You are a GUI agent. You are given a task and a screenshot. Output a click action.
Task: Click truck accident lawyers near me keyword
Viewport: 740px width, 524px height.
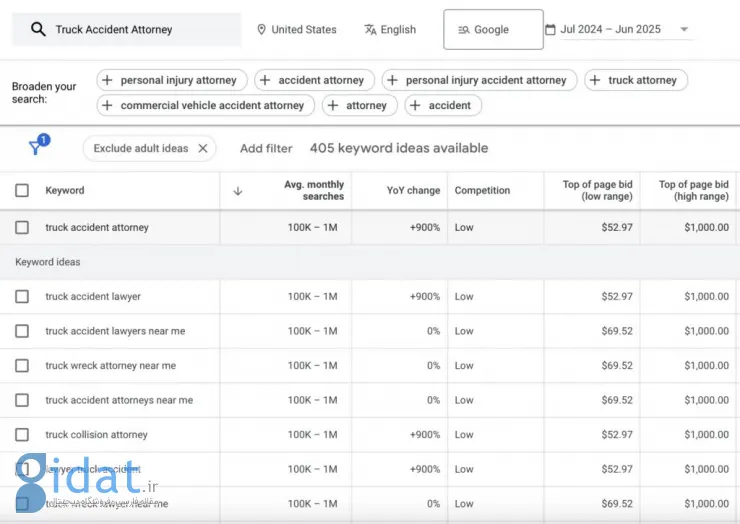tap(115, 331)
